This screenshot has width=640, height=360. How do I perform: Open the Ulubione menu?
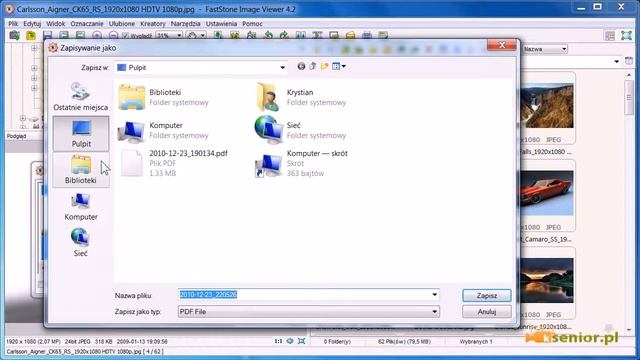[x=122, y=24]
